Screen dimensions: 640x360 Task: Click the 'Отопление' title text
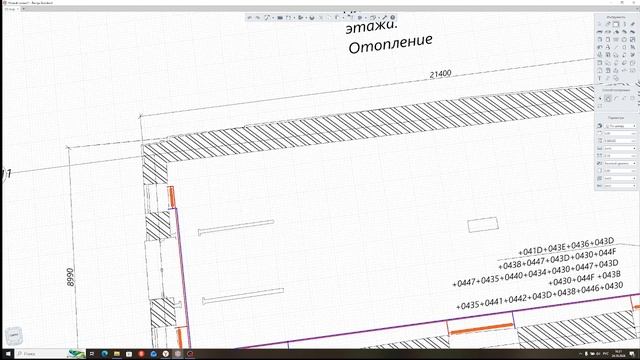pyautogui.click(x=390, y=44)
